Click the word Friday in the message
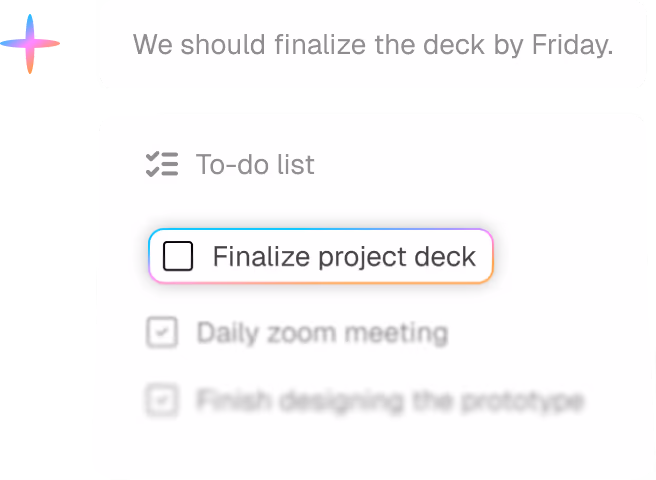Viewport: 656px width, 480px height. [x=572, y=45]
